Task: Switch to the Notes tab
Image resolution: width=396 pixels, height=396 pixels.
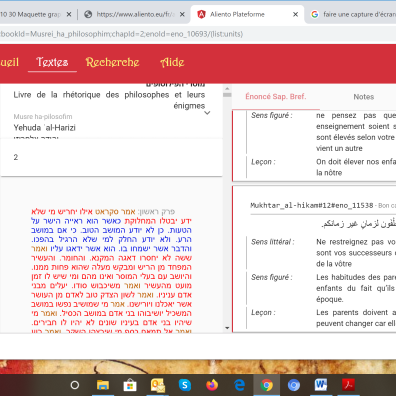Action: pyautogui.click(x=363, y=97)
